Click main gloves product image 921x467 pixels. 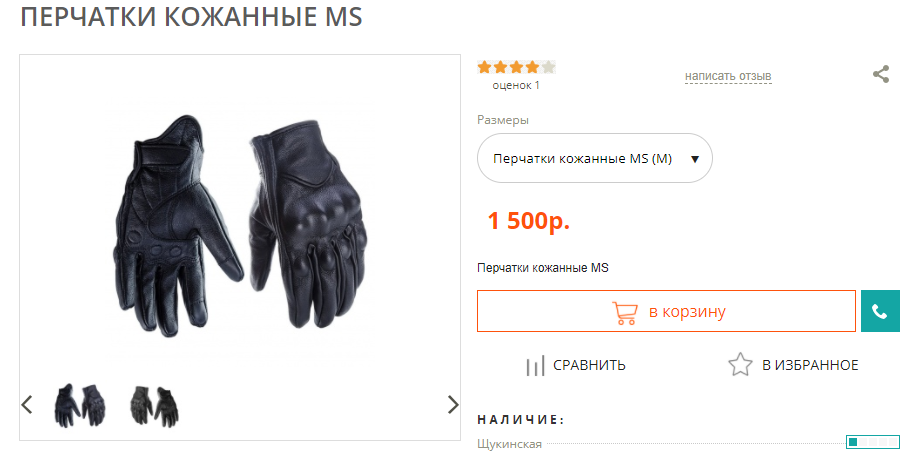[240, 225]
